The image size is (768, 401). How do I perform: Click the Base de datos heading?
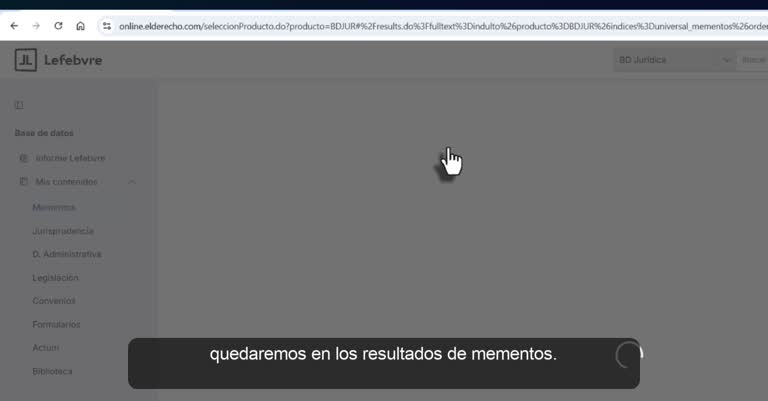[x=44, y=133]
